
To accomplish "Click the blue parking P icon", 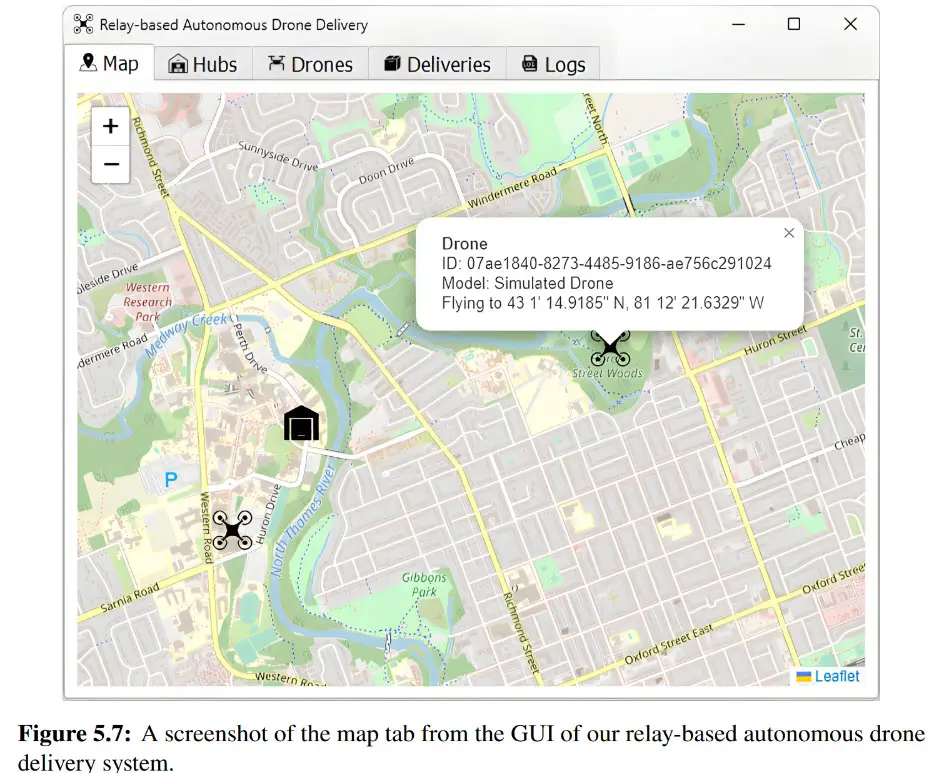I will (x=171, y=480).
